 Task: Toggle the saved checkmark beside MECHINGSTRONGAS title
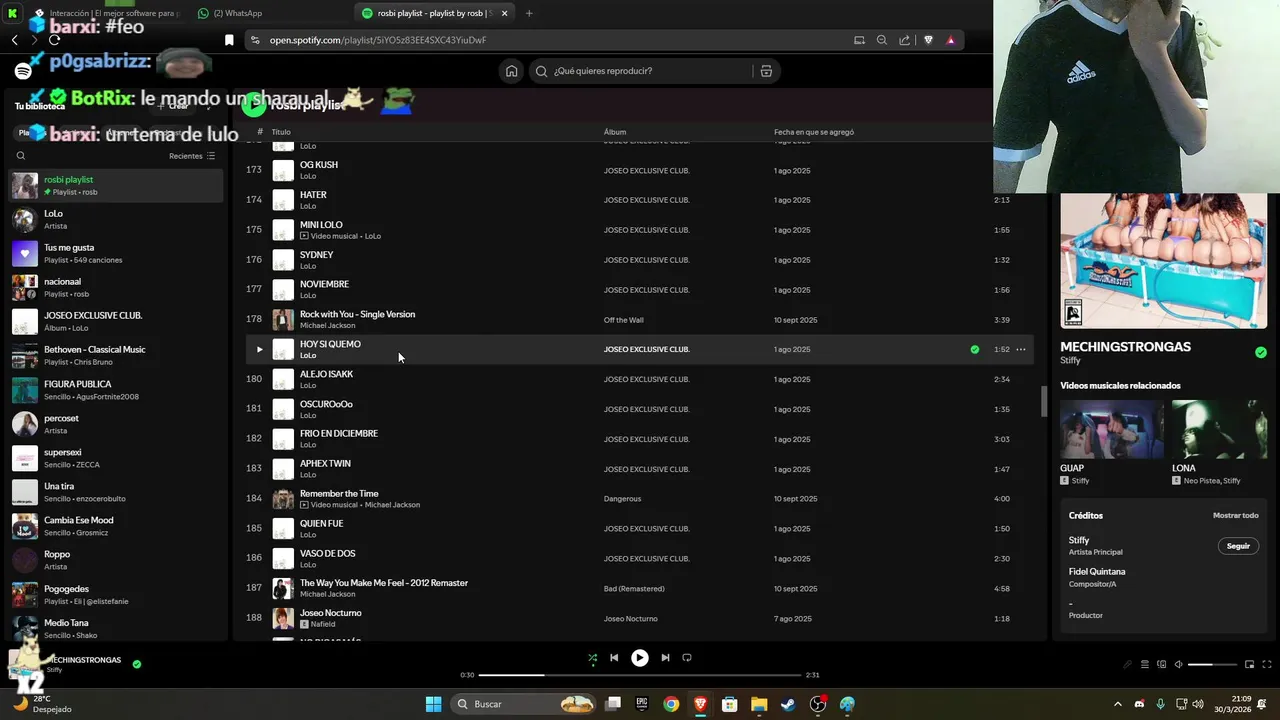[x=1261, y=352]
